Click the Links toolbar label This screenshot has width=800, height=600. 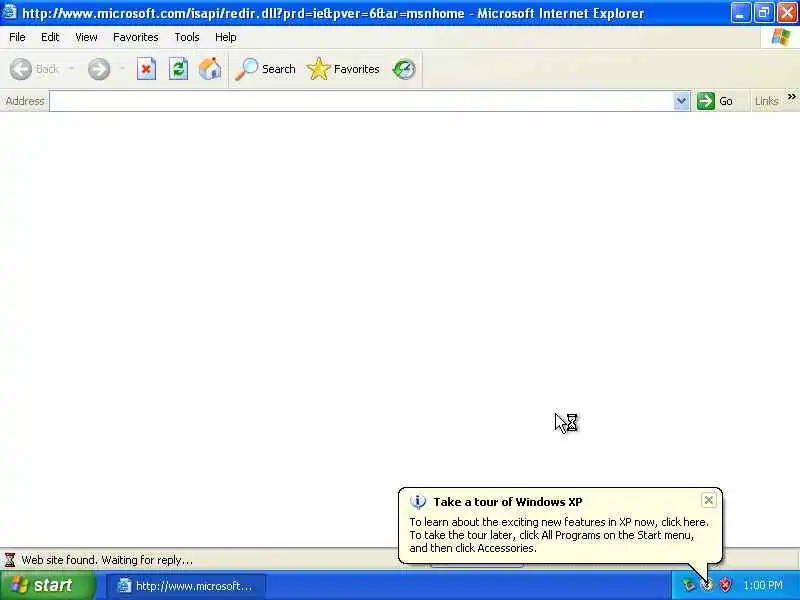click(766, 101)
